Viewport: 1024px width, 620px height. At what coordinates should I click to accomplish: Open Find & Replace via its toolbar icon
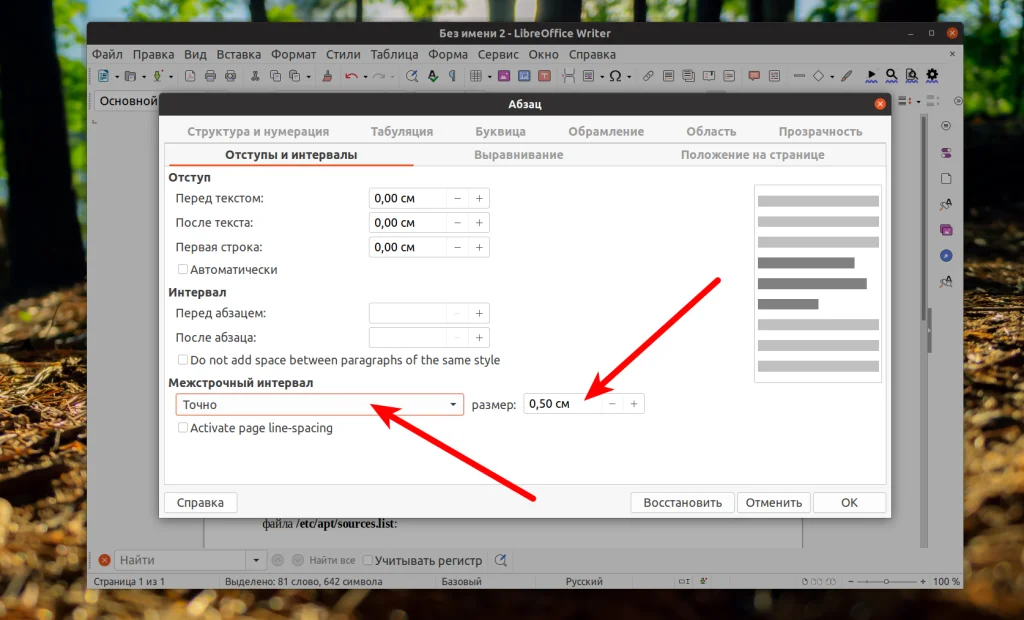coord(412,75)
